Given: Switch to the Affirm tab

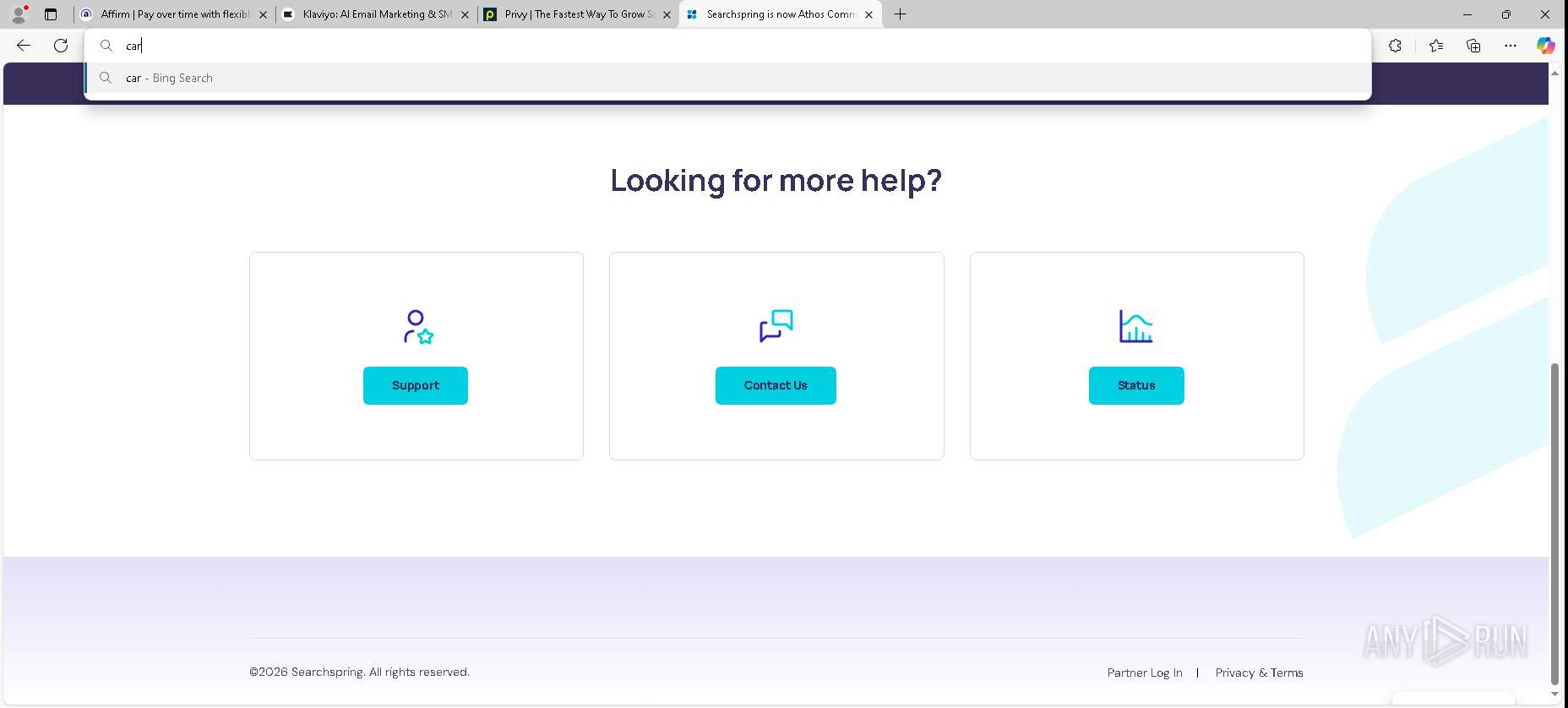Looking at the screenshot, I should [x=174, y=14].
